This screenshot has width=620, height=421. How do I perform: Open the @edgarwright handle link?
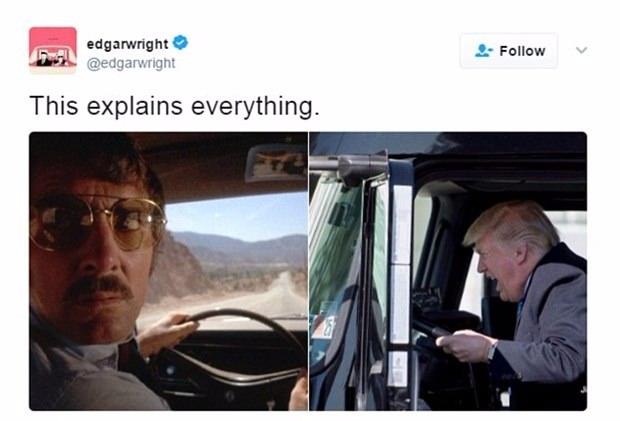[131, 63]
